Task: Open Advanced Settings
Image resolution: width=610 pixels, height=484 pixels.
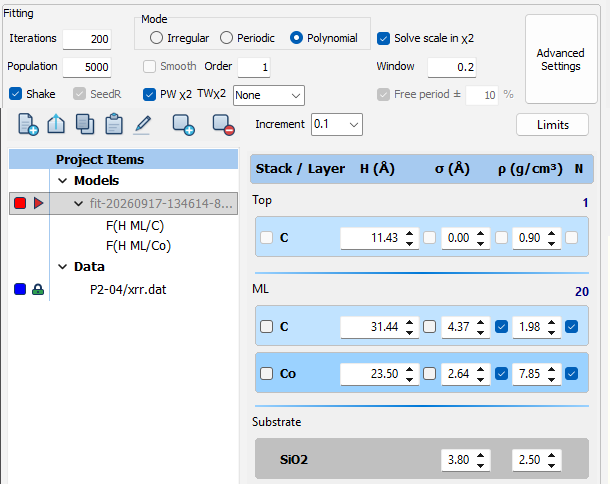Action: tap(561, 59)
